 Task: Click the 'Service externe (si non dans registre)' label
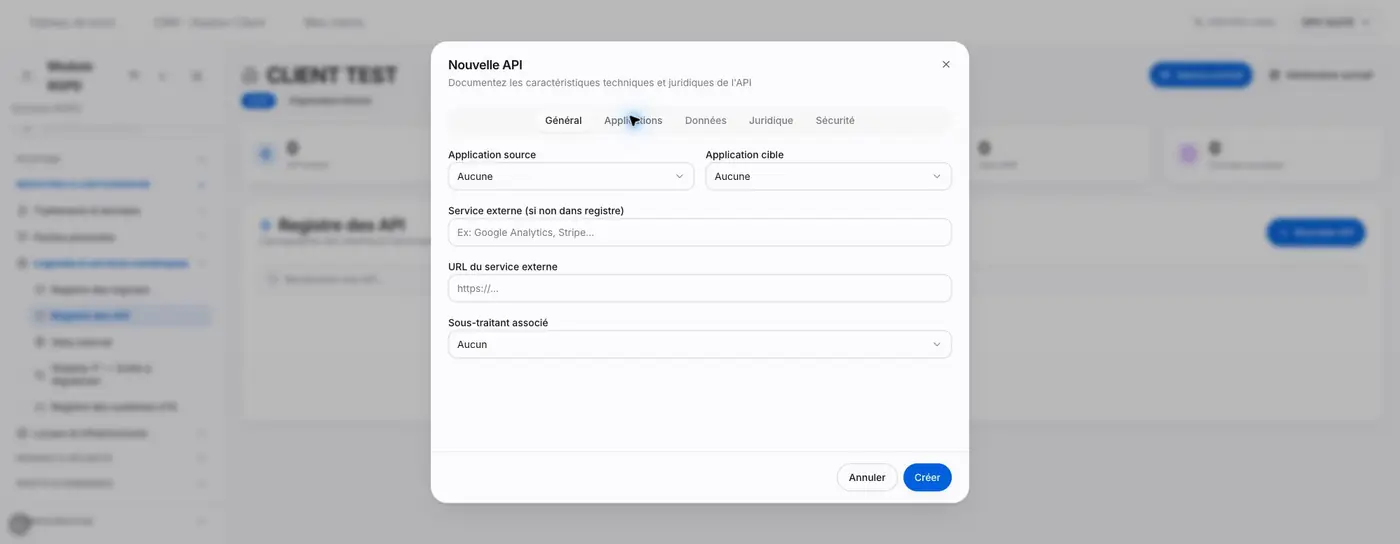click(x=536, y=211)
